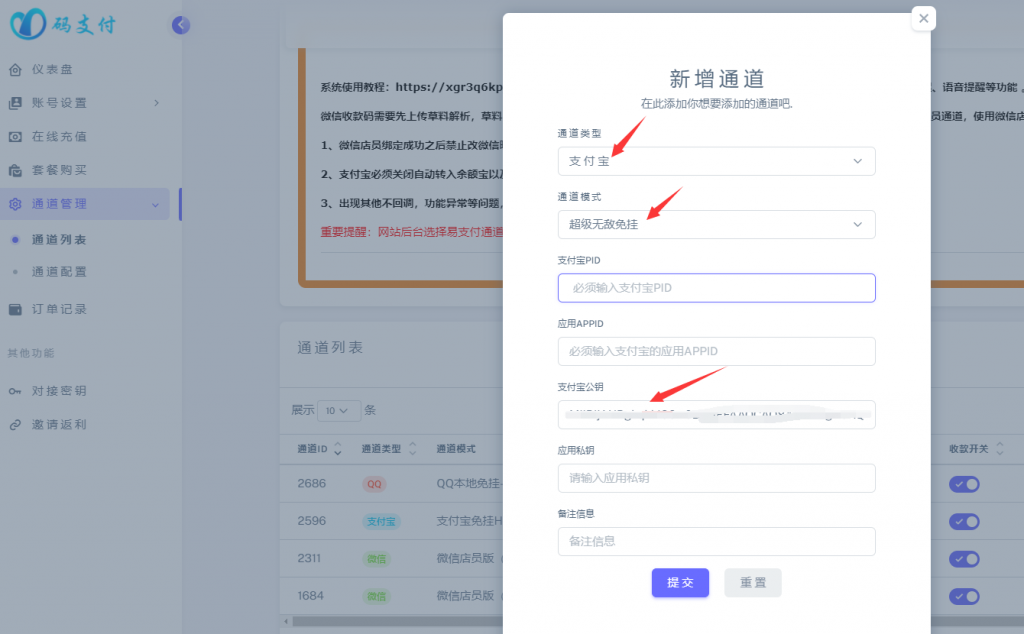Screen dimensions: 1024x634
Task: Open the 通道类型 channel type dropdown
Action: 716,161
